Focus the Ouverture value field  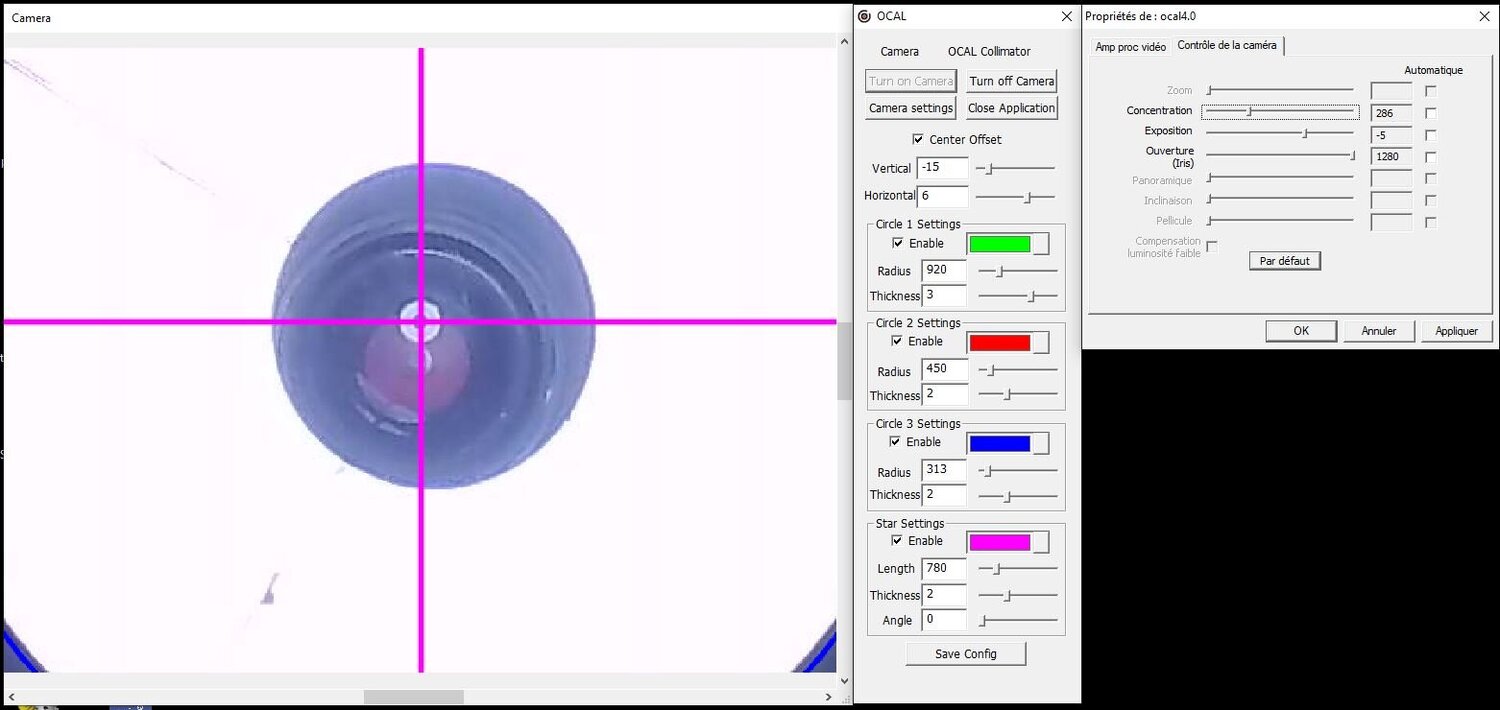pos(1392,157)
